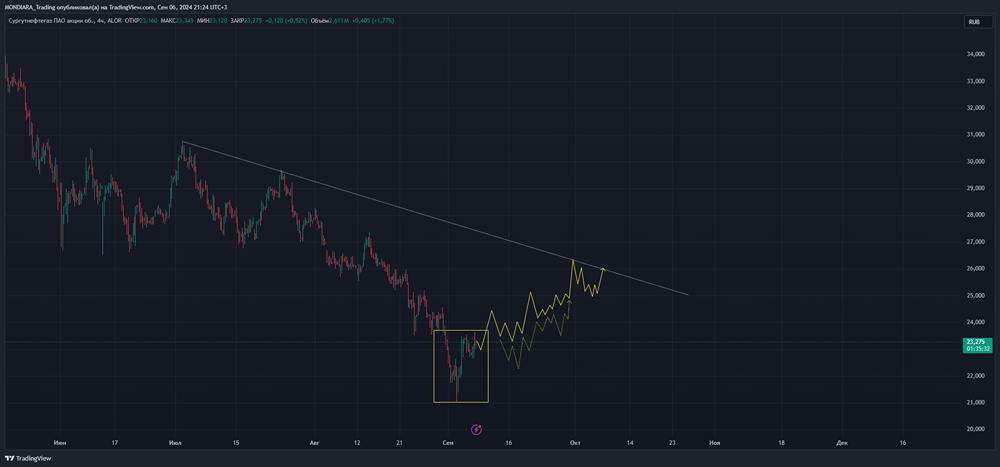
Task: Click the 21 date label on time axis
Action: pos(399,442)
